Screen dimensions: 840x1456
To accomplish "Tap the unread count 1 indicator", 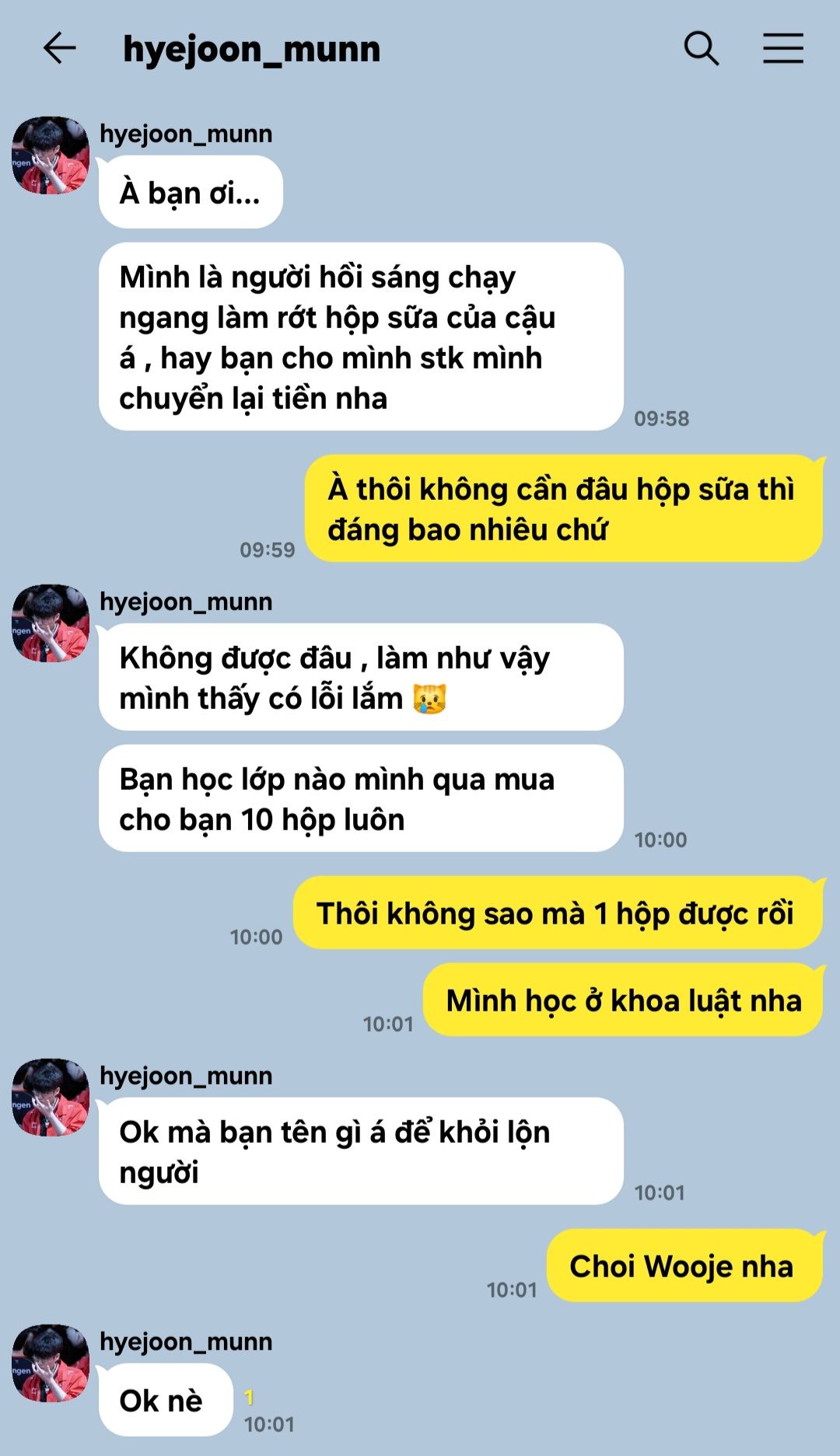I will 249,1397.
